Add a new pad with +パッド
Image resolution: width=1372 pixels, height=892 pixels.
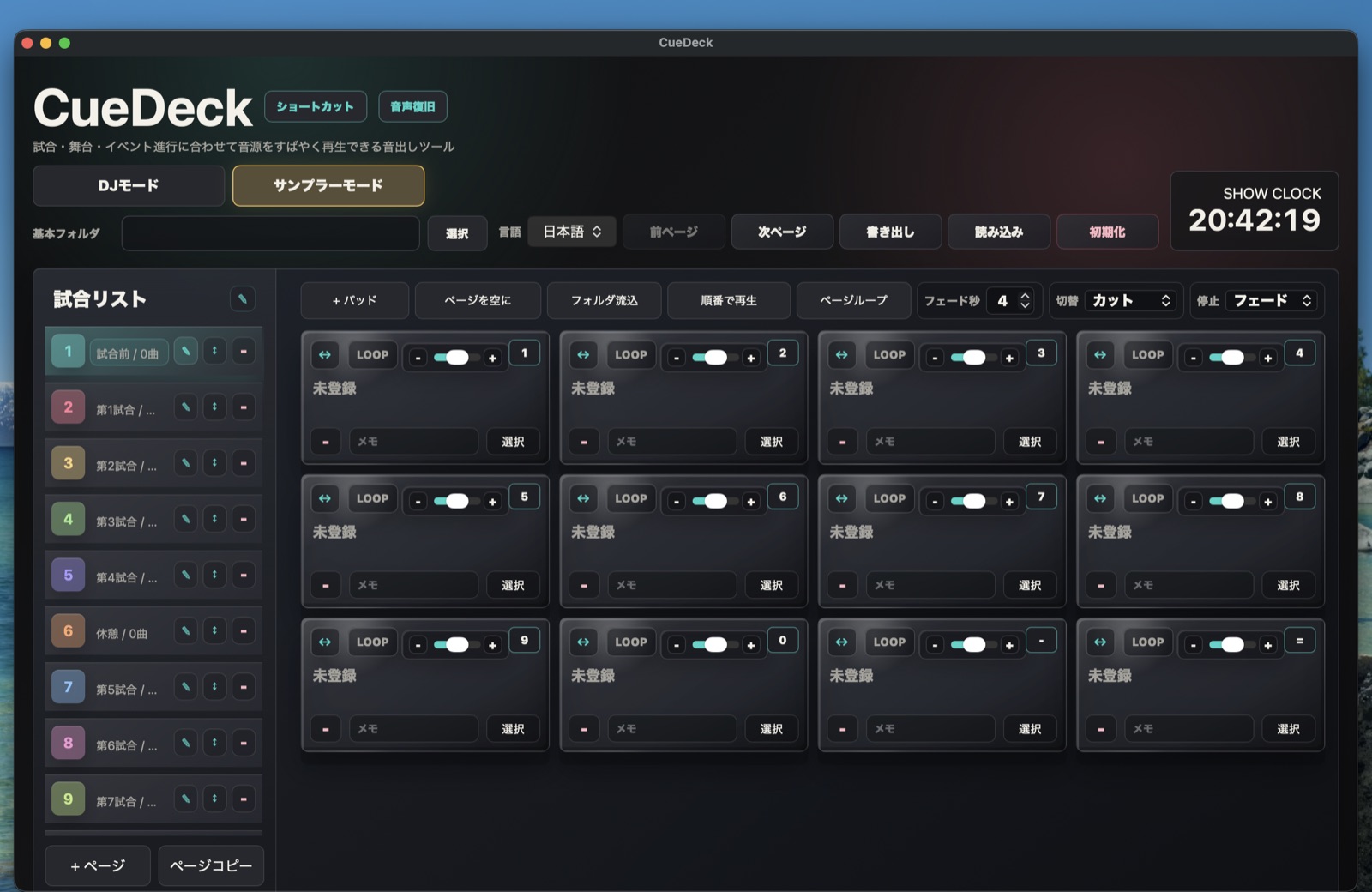click(354, 300)
